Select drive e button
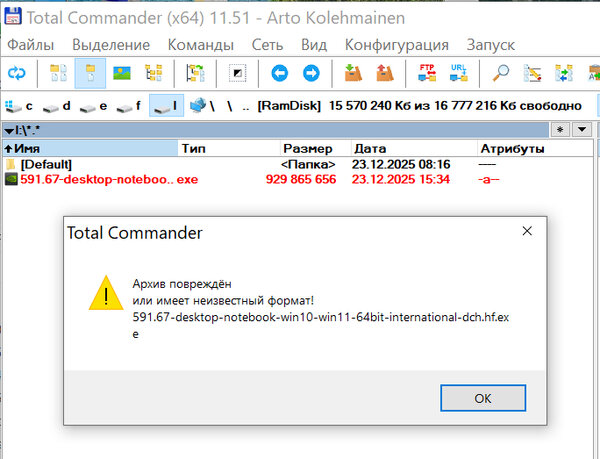The image size is (600, 459). [x=94, y=106]
